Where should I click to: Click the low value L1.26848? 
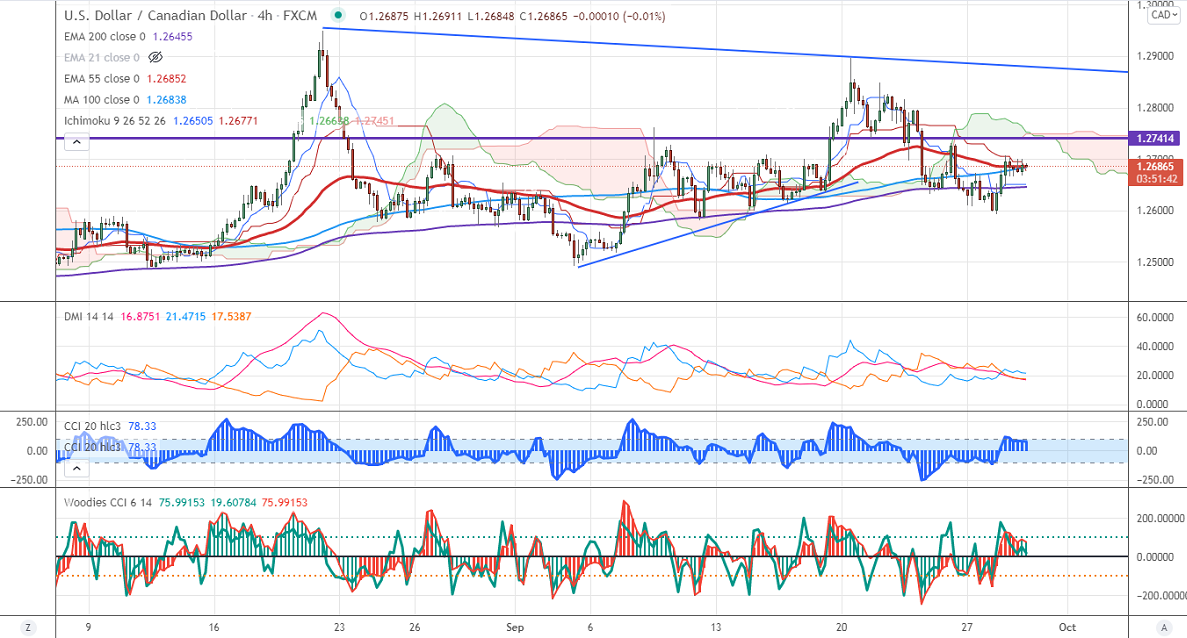[491, 16]
